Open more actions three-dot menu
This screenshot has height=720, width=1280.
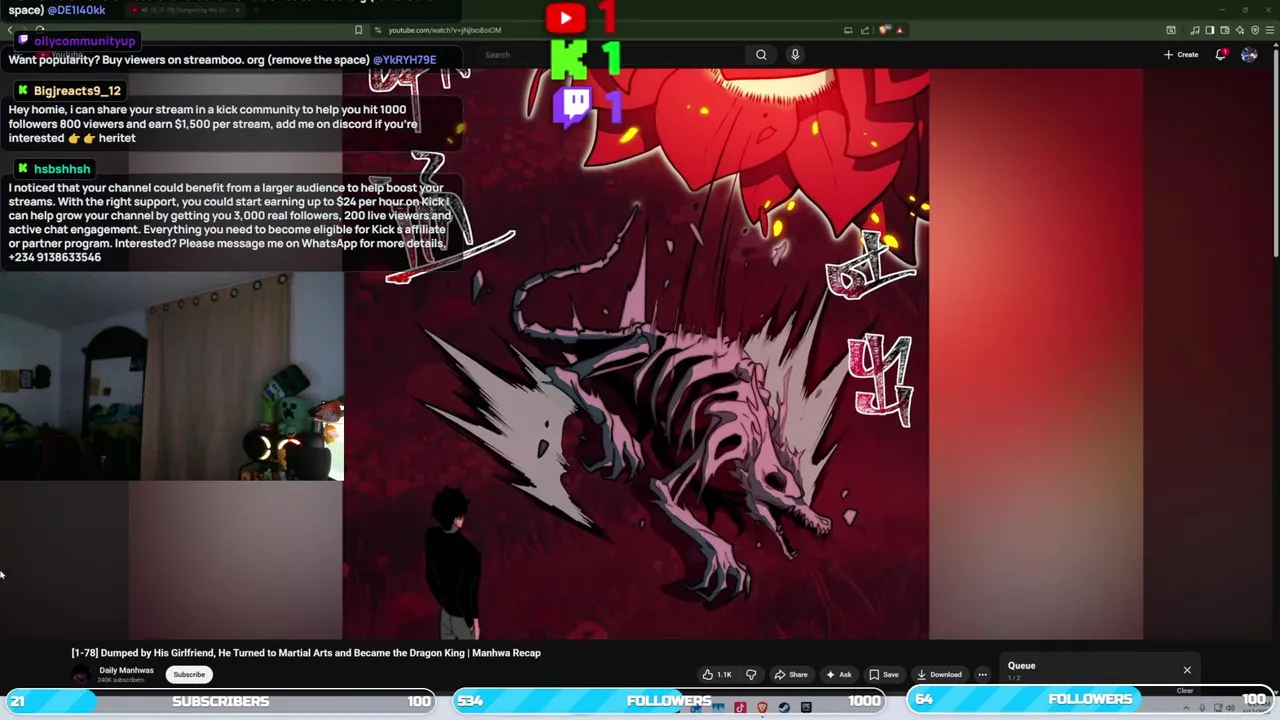pos(982,675)
